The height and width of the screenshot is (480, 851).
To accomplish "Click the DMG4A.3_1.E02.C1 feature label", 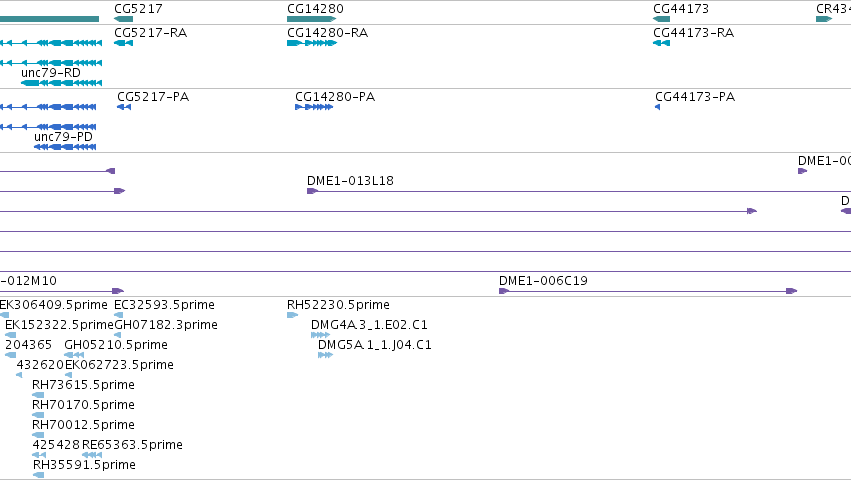I will [x=369, y=325].
